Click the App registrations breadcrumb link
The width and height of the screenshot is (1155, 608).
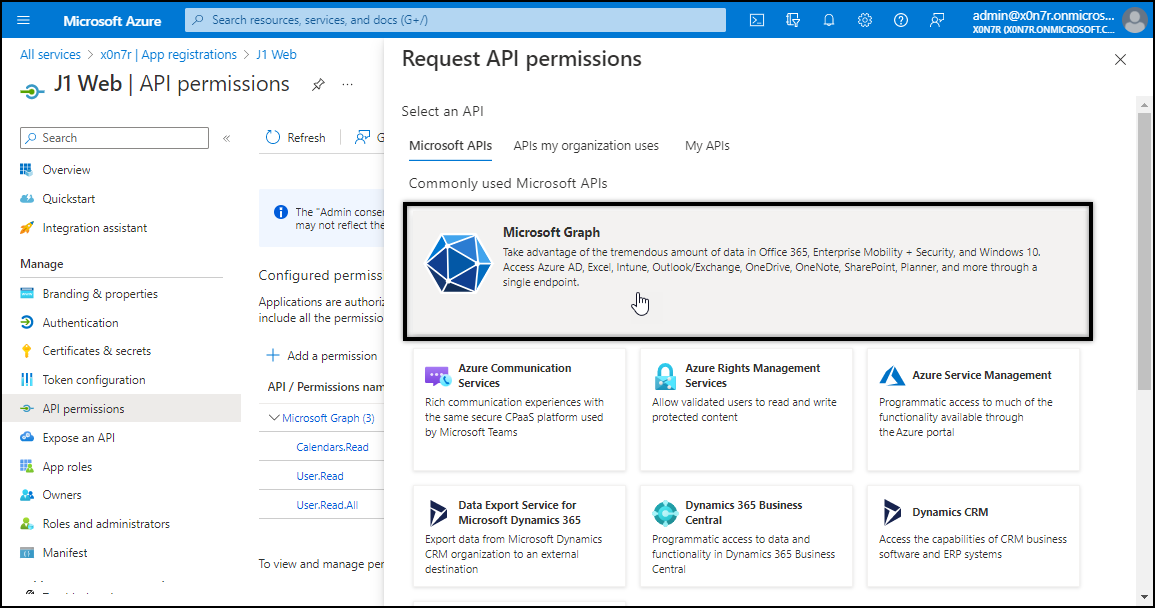pyautogui.click(x=168, y=55)
